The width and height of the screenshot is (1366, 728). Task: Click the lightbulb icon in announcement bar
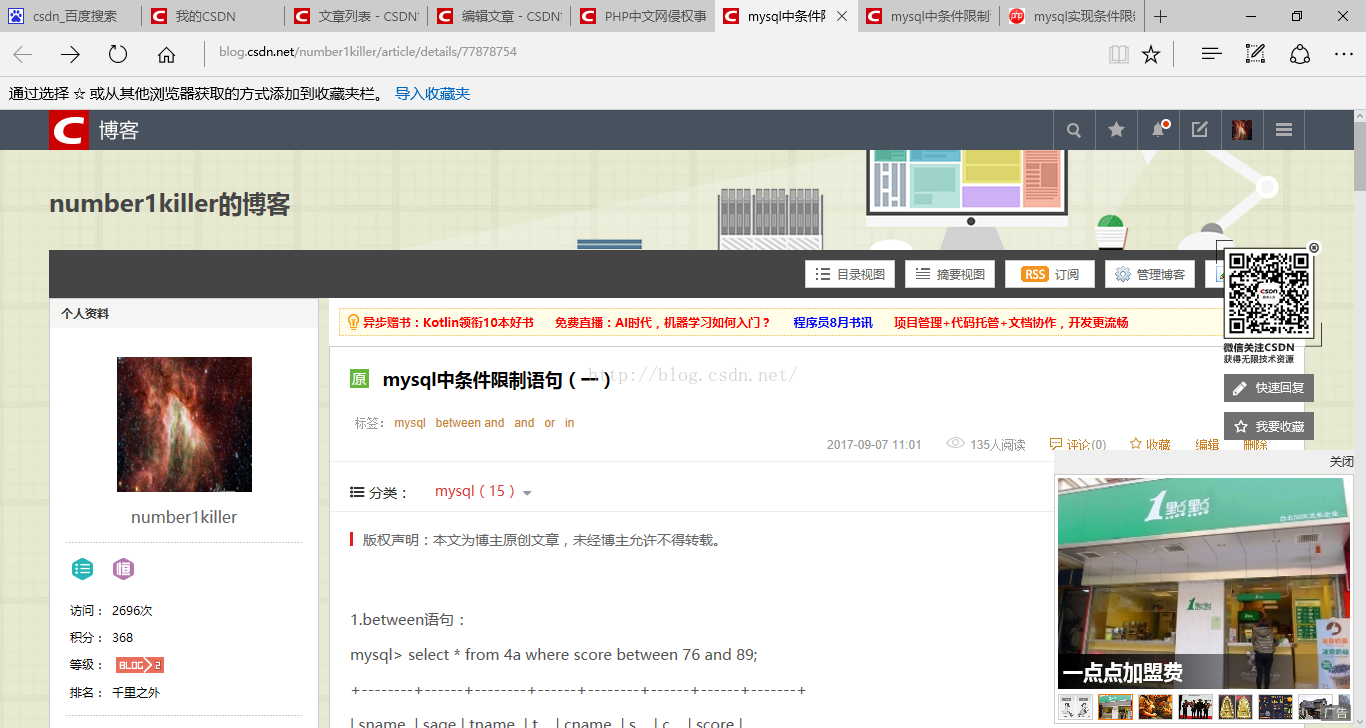click(353, 322)
